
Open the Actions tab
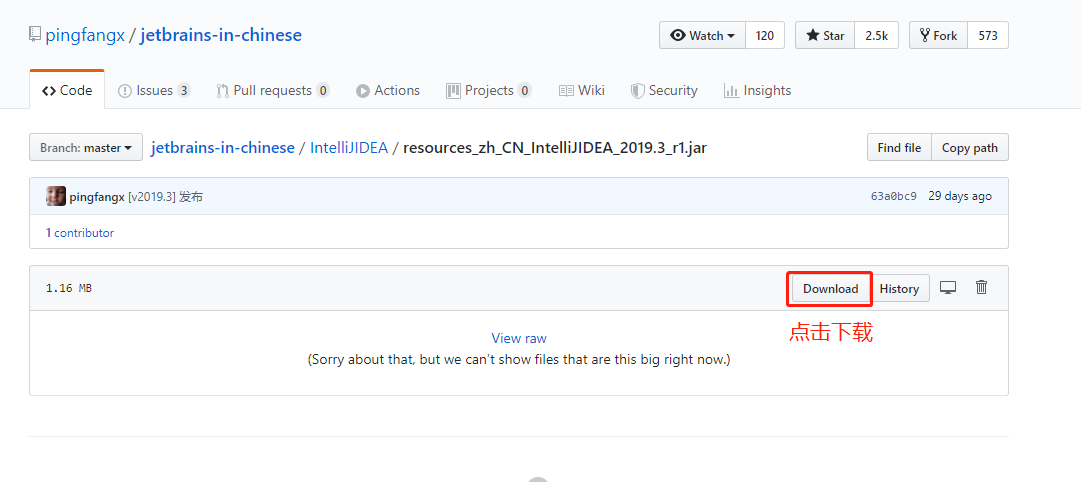(388, 90)
